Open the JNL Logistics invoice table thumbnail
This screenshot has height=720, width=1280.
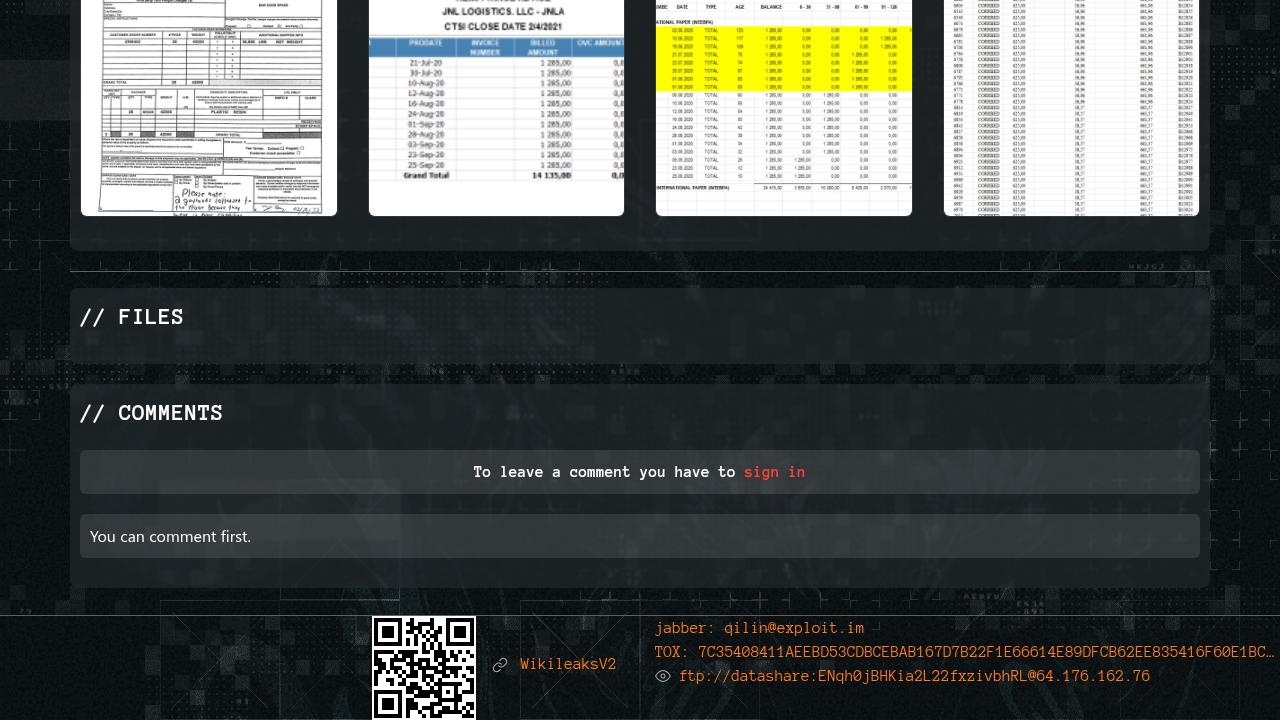[496, 107]
